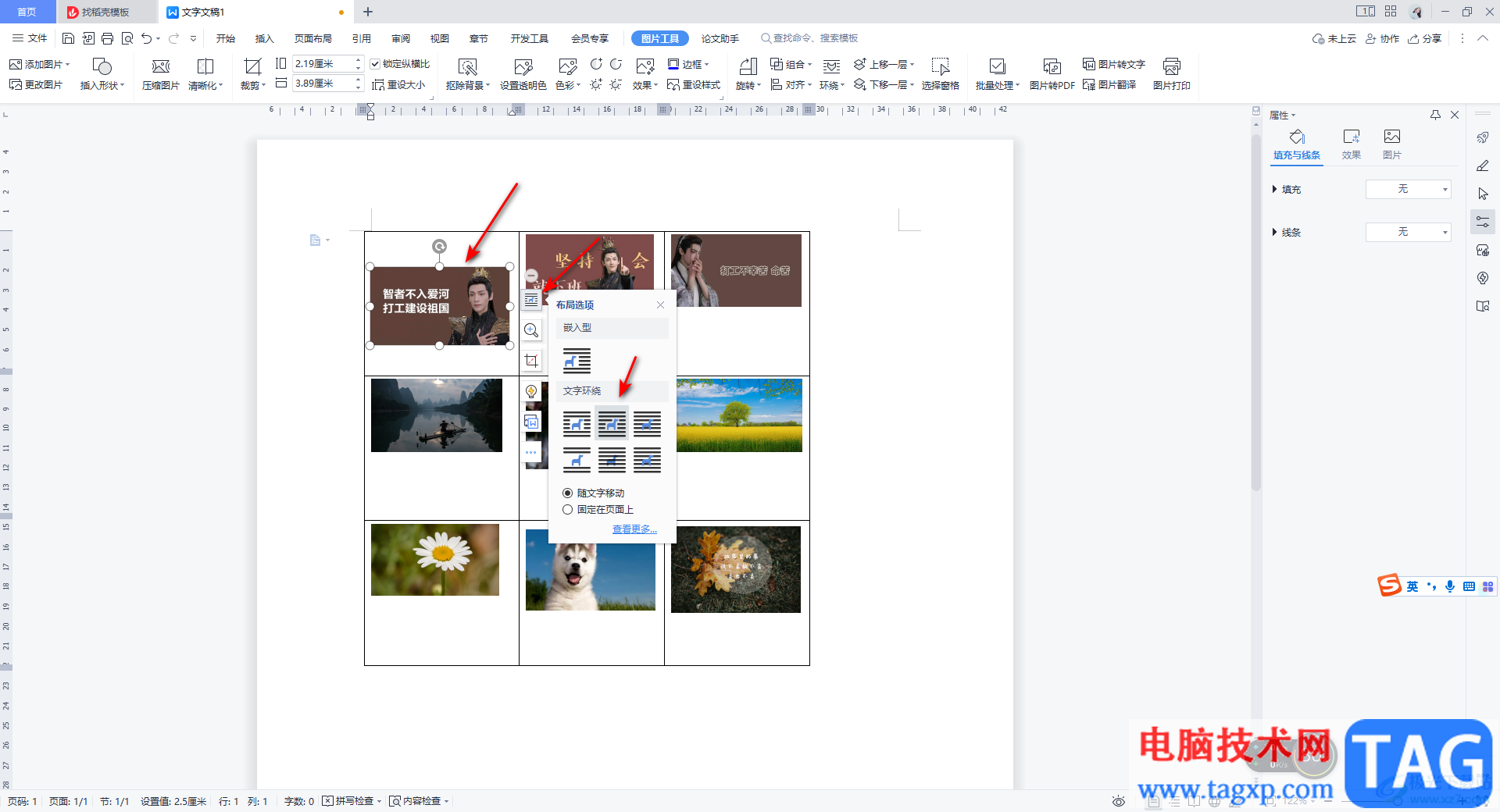
Task: Click 图片转PDF convert icon
Action: (x=1052, y=74)
